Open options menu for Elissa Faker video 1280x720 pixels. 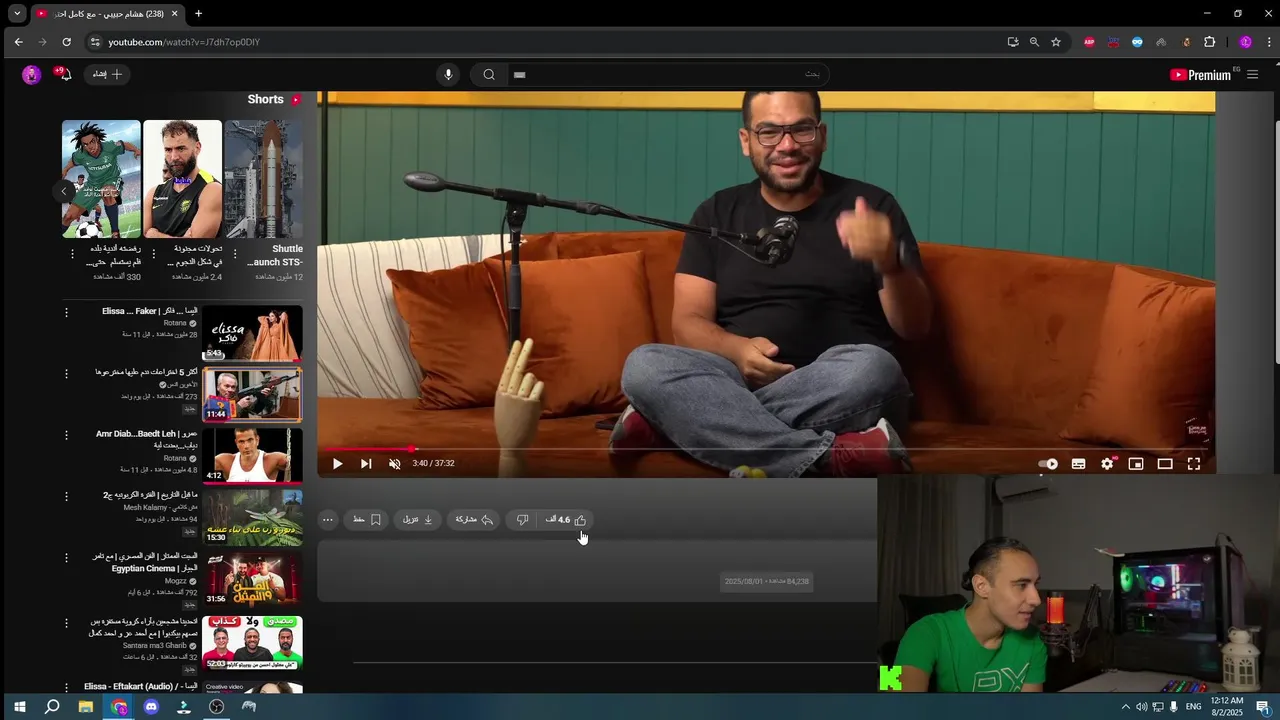pyautogui.click(x=67, y=313)
